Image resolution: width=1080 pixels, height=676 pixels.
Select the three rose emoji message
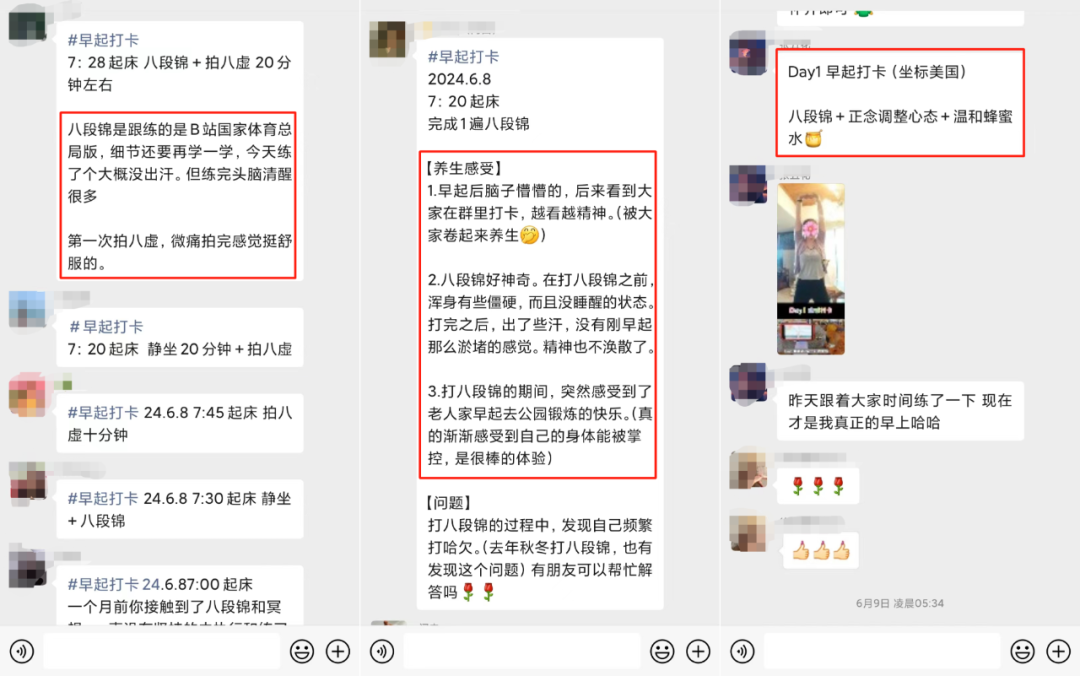coord(818,486)
